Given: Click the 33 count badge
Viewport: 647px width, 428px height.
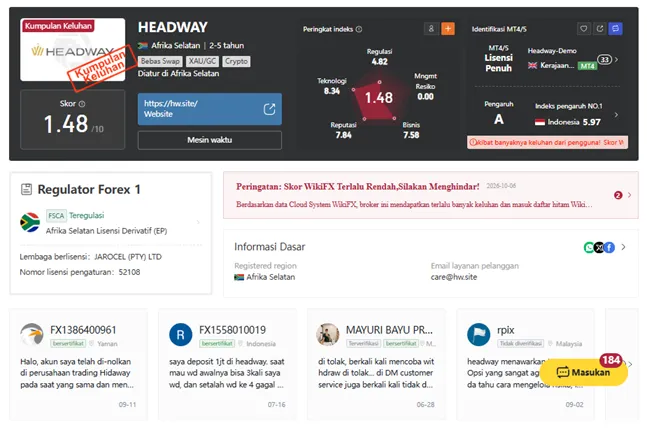Looking at the screenshot, I should point(604,59).
